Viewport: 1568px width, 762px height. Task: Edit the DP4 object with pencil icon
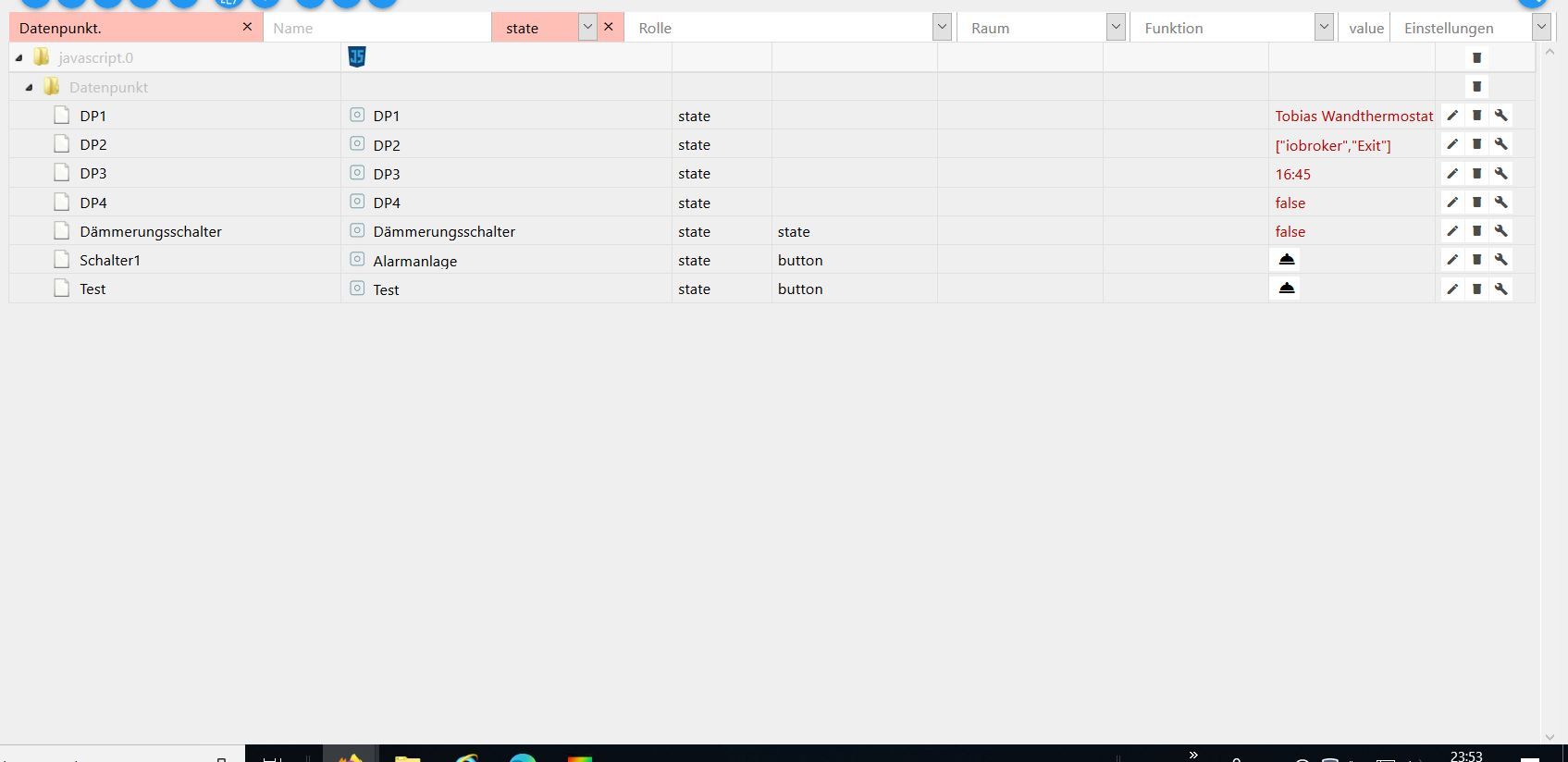click(1452, 202)
